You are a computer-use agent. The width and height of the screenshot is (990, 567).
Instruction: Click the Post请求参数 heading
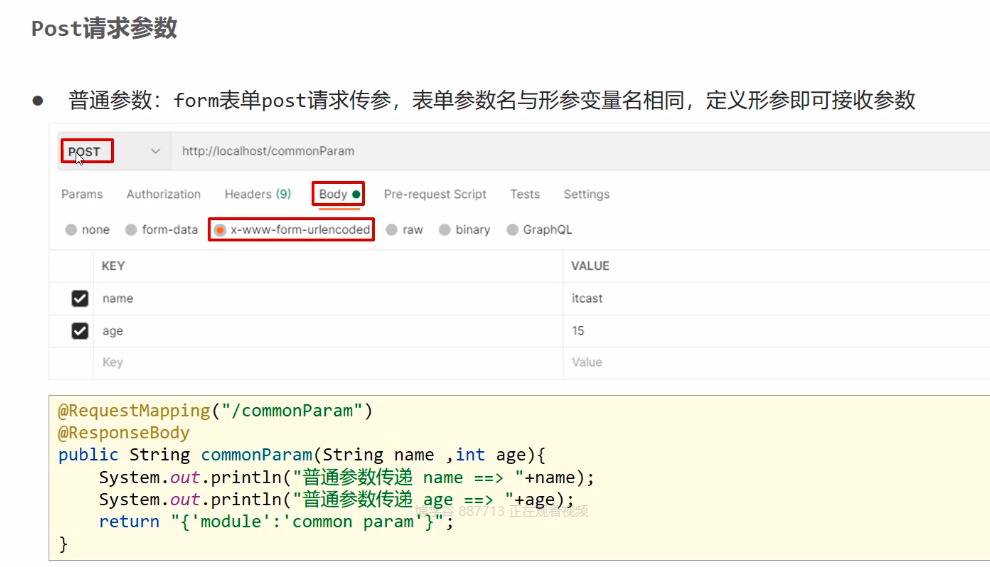coord(104,28)
